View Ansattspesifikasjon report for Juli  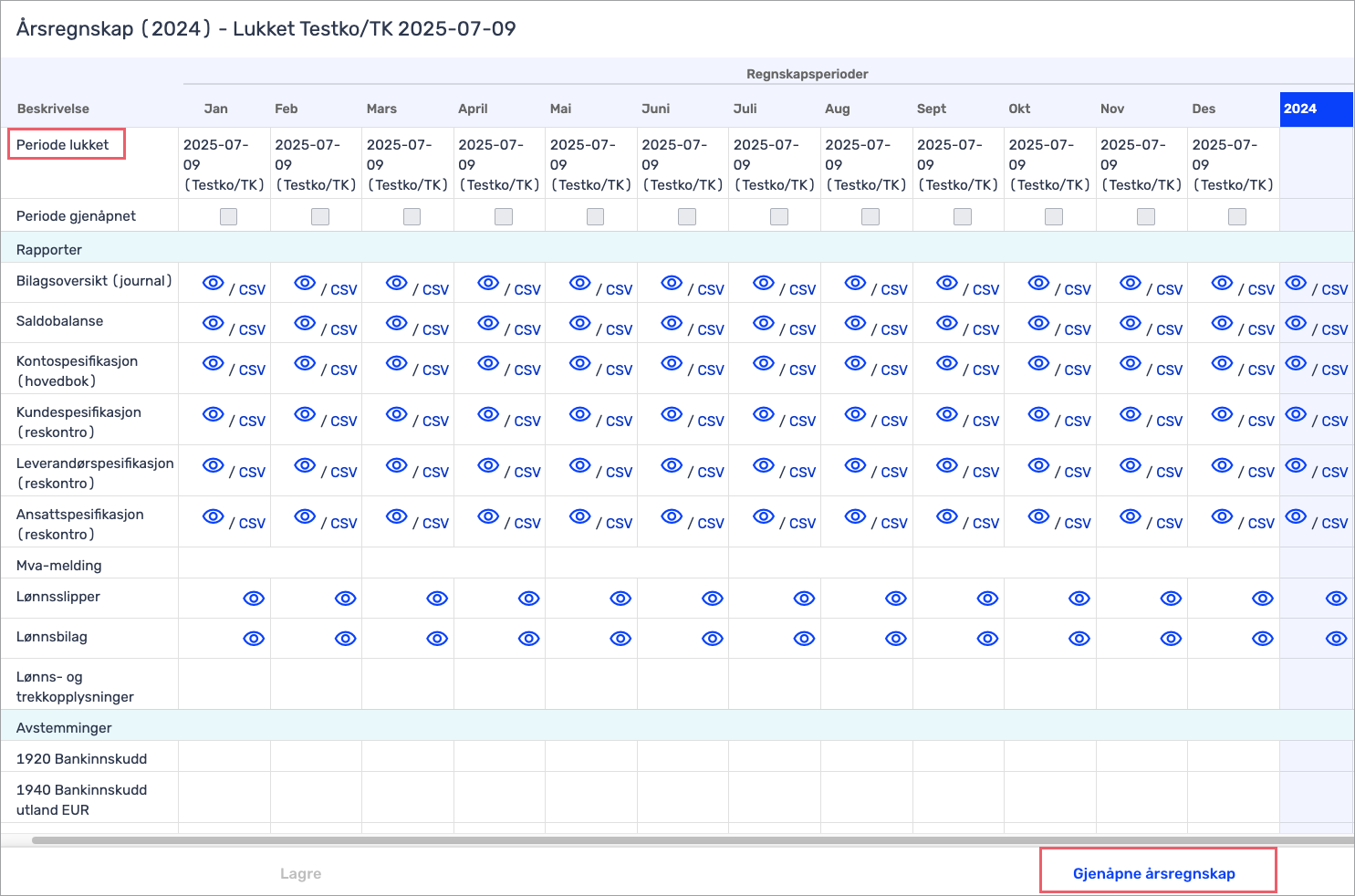764,516
